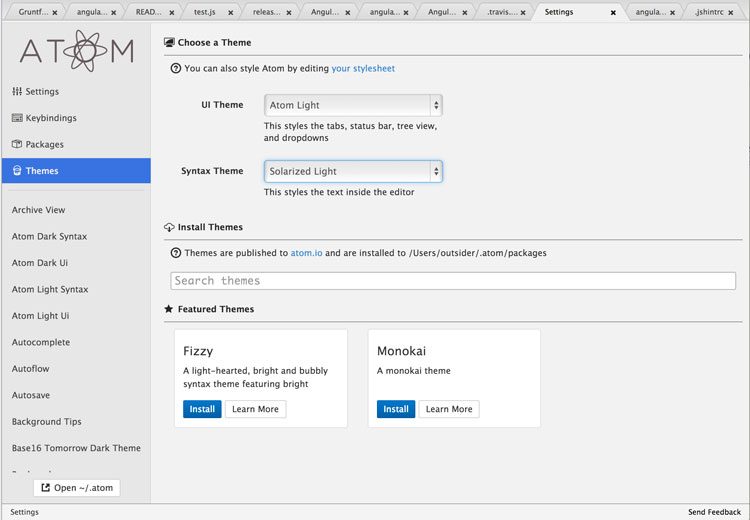Switch to the Gruntf... tab
This screenshot has height=520, width=750.
tap(33, 12)
